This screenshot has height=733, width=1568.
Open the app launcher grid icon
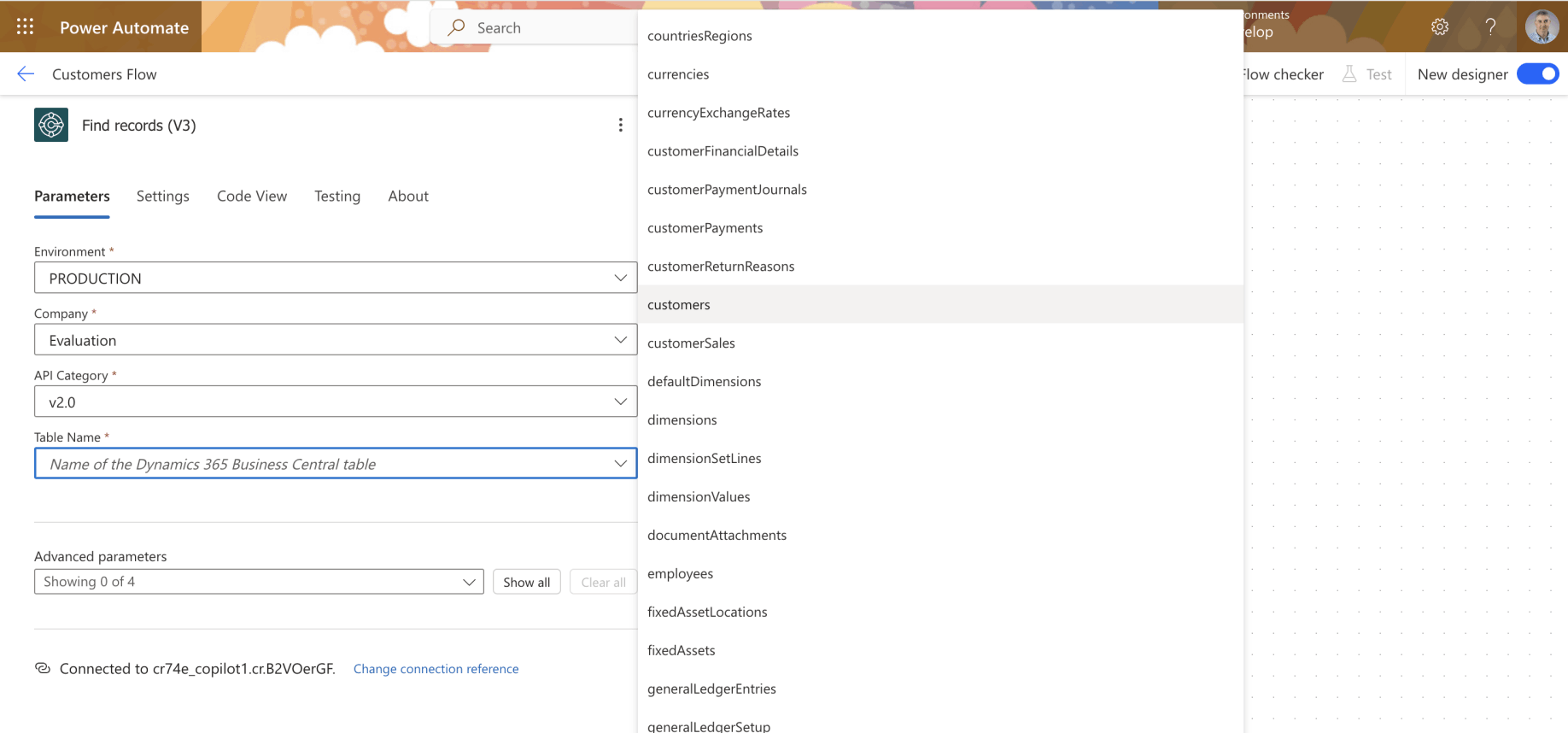[25, 26]
